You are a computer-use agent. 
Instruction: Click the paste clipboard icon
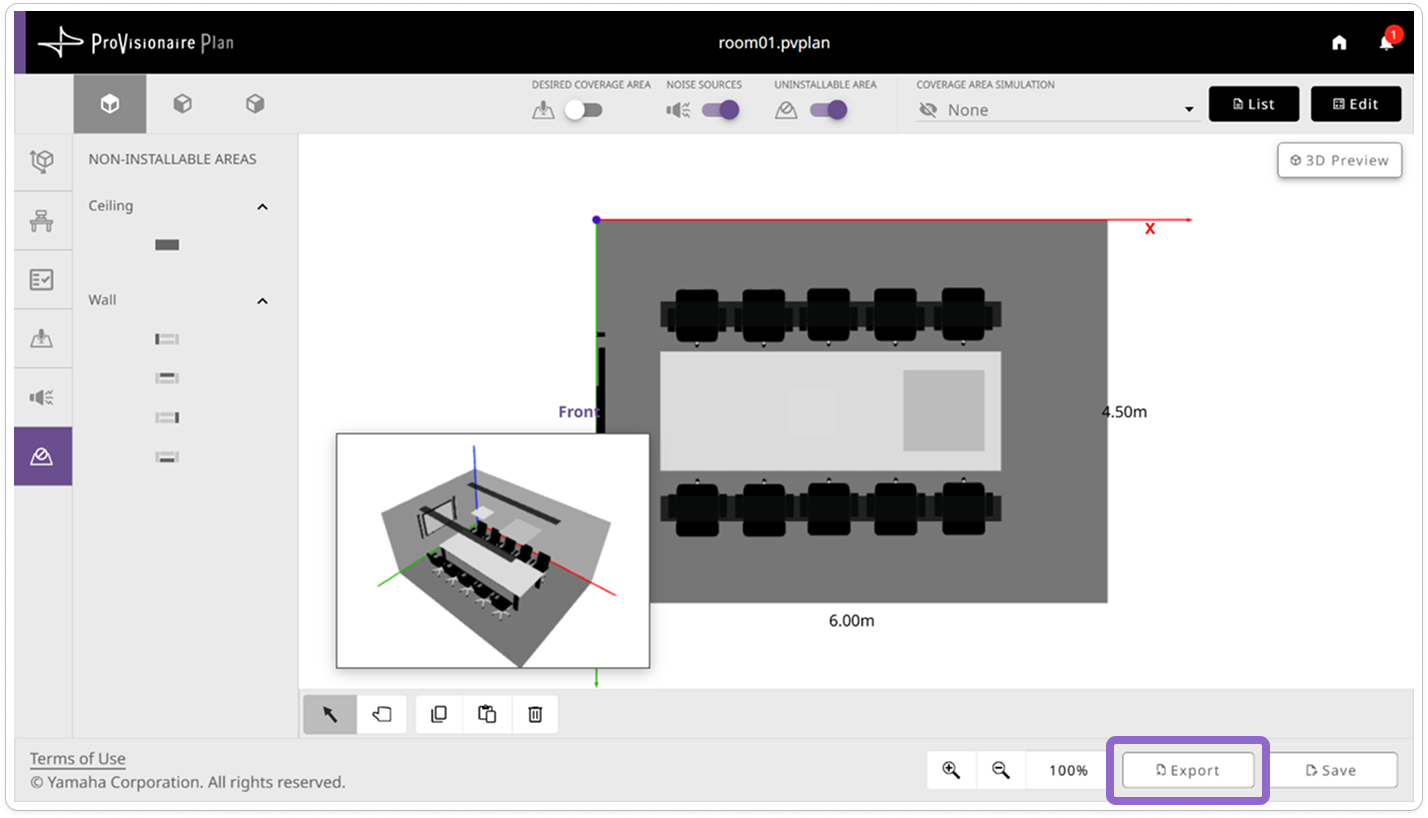[487, 715]
